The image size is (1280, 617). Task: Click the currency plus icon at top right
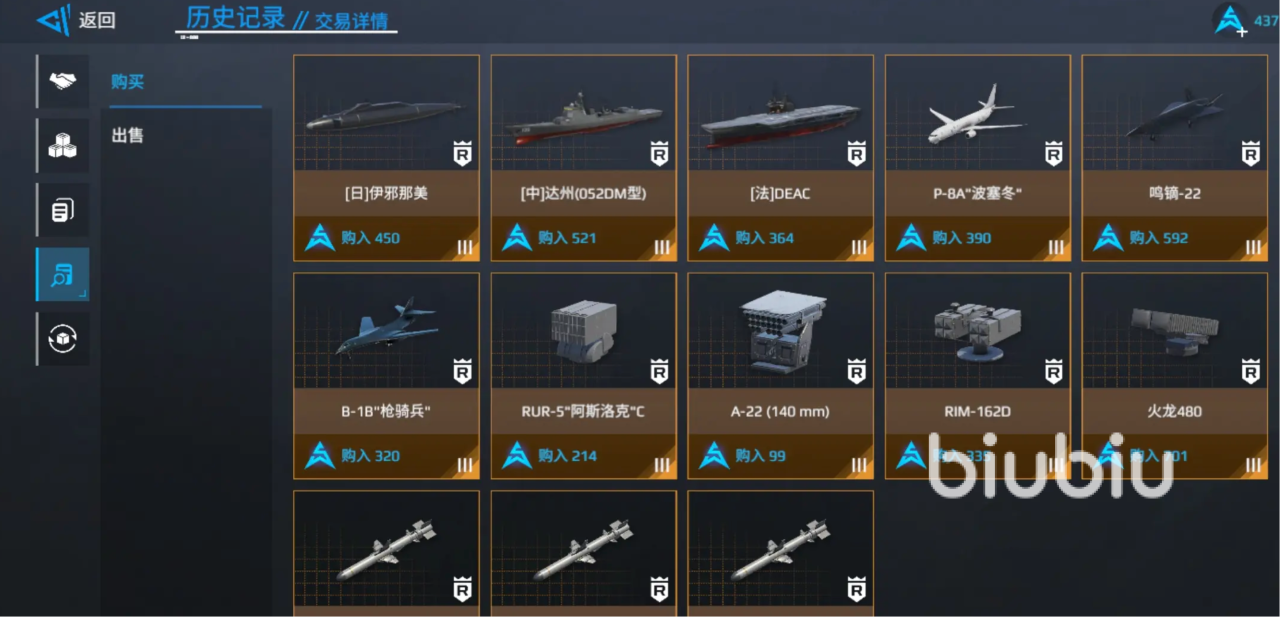(1229, 20)
